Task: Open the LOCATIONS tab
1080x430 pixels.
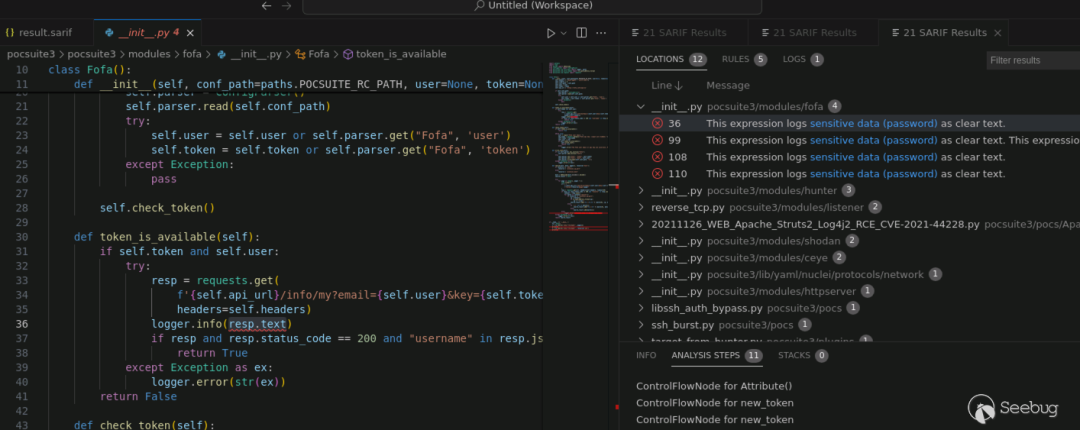Action: [671, 59]
